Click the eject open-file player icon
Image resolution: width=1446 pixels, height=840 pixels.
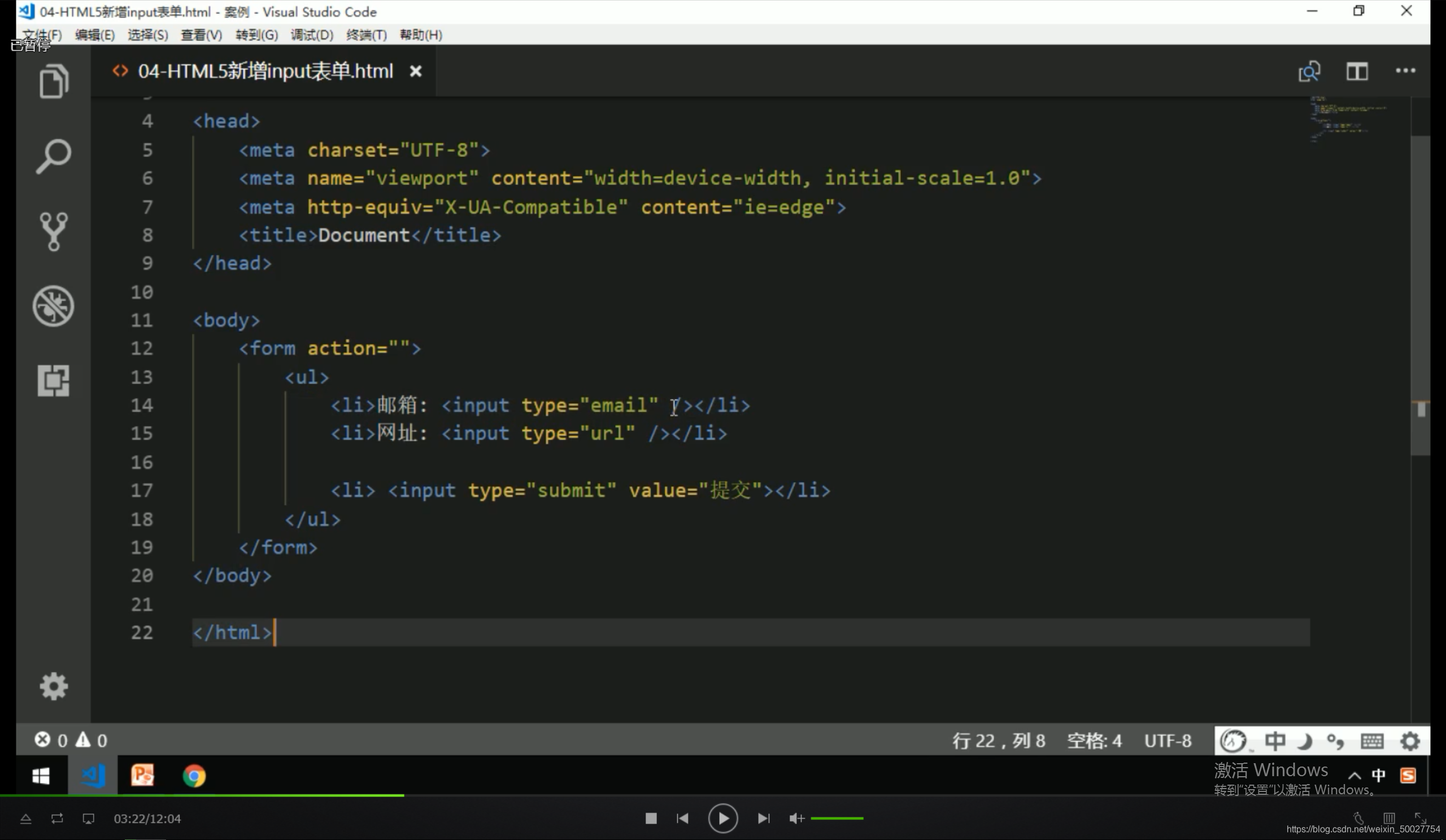pyautogui.click(x=26, y=819)
